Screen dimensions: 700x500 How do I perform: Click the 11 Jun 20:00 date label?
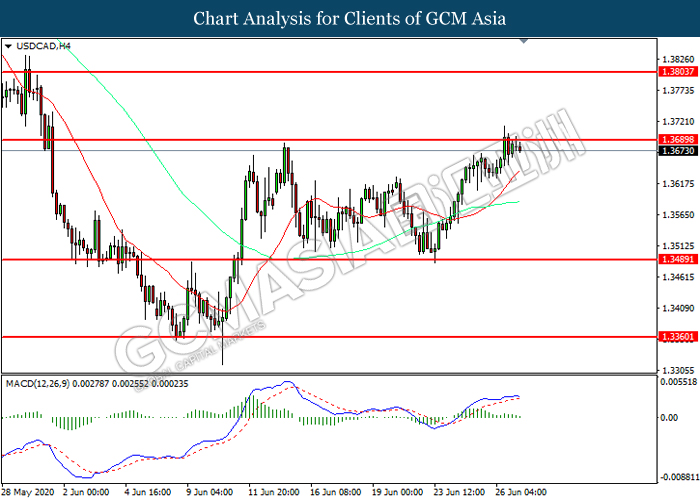(x=272, y=492)
